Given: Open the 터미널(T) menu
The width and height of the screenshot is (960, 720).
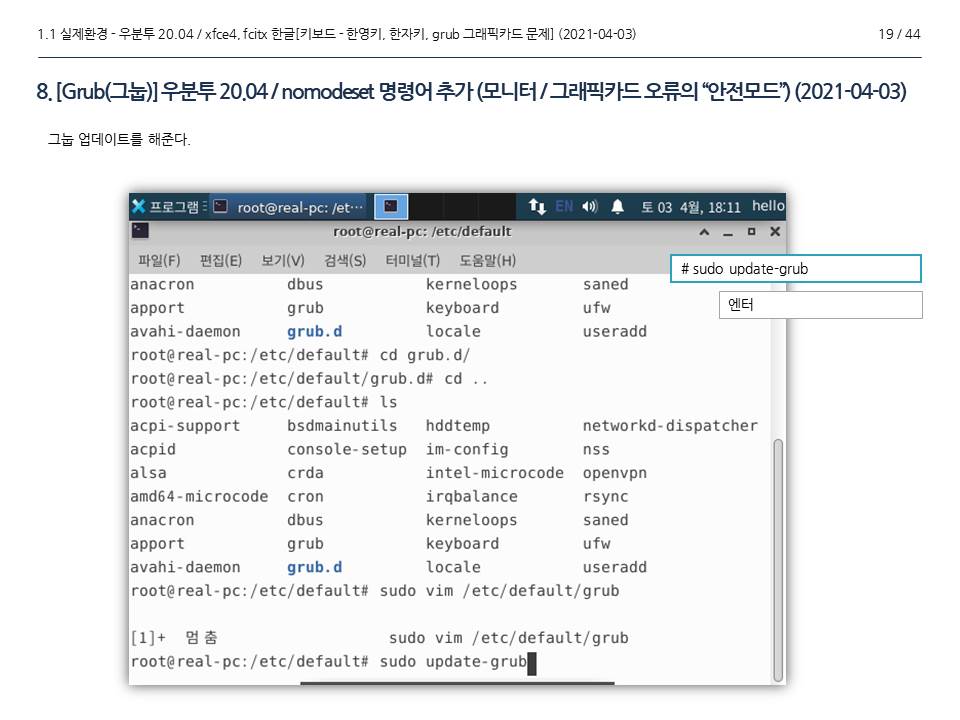Looking at the screenshot, I should point(413,260).
